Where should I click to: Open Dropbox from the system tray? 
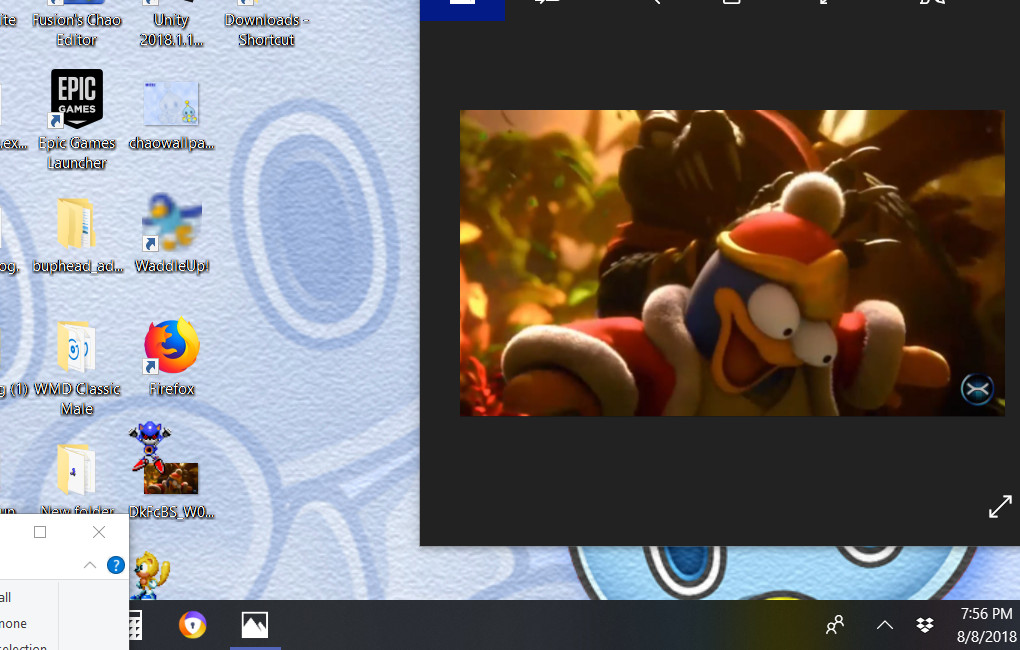pyautogui.click(x=923, y=624)
